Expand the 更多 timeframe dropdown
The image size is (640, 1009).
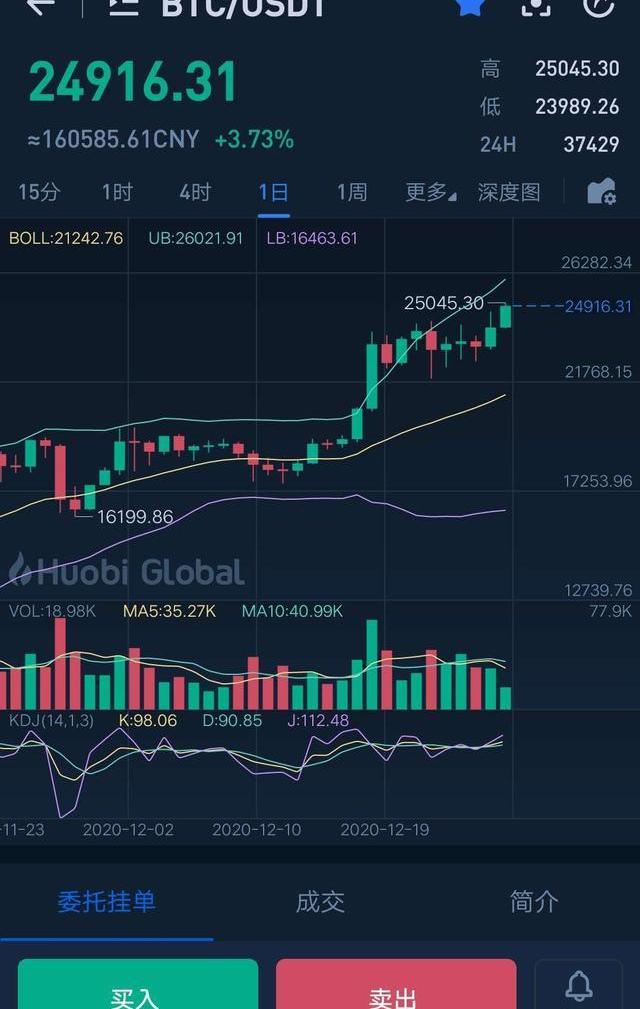click(430, 192)
